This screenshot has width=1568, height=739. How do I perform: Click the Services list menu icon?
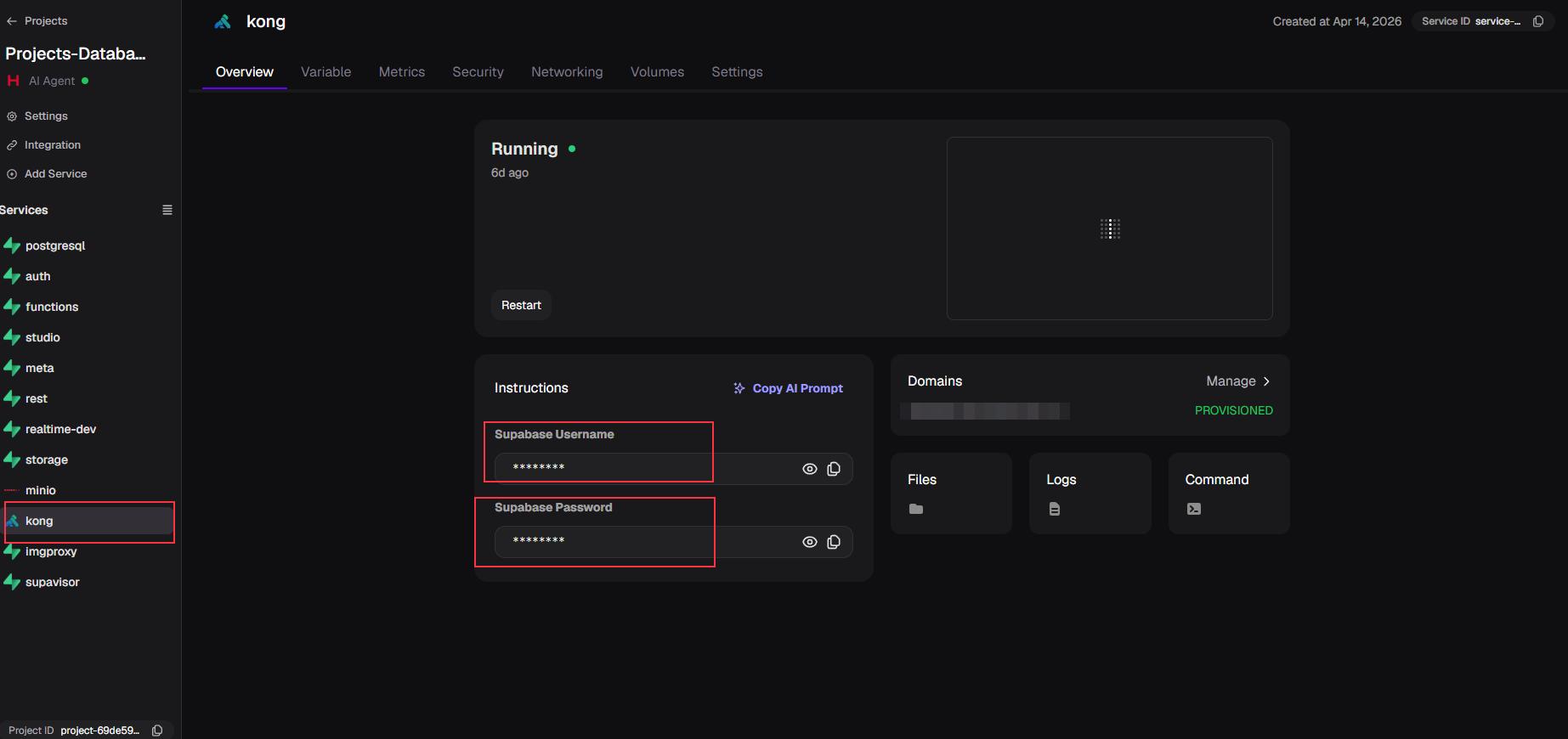click(167, 210)
